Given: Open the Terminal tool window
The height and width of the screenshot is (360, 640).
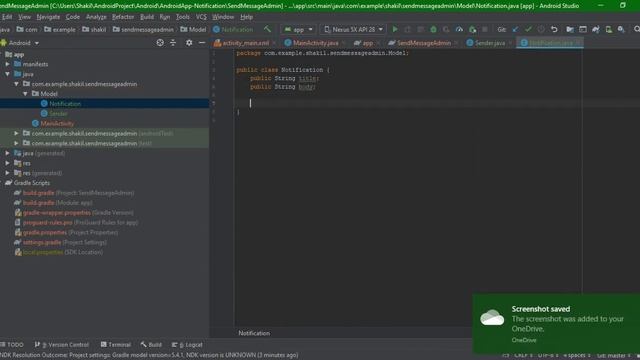Looking at the screenshot, I should (116, 344).
